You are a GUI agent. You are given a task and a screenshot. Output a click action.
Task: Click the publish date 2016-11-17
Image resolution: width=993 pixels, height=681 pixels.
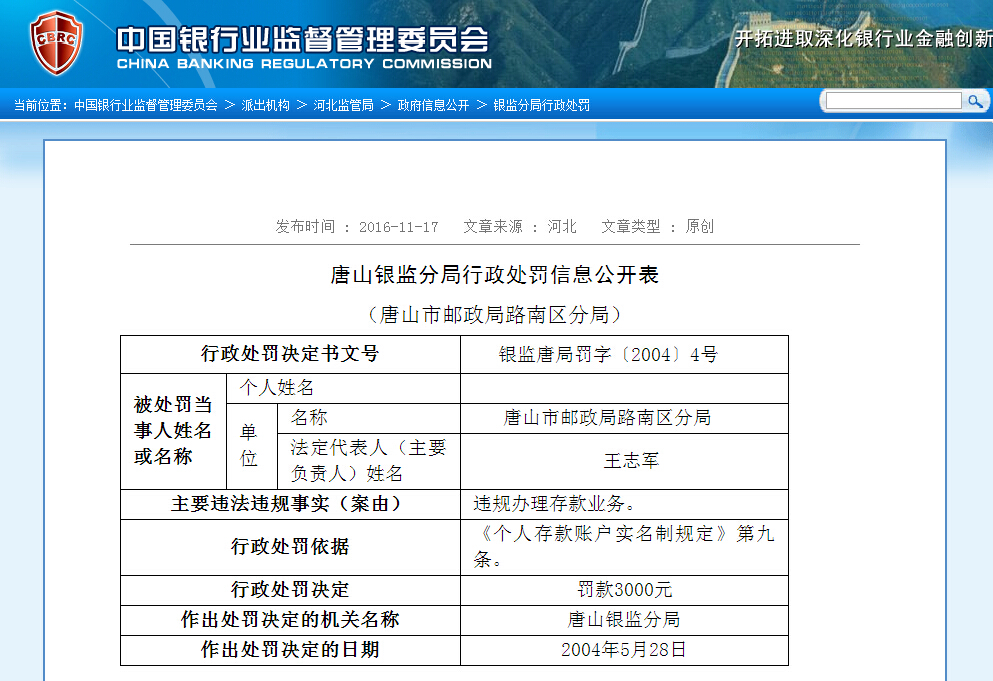point(398,227)
